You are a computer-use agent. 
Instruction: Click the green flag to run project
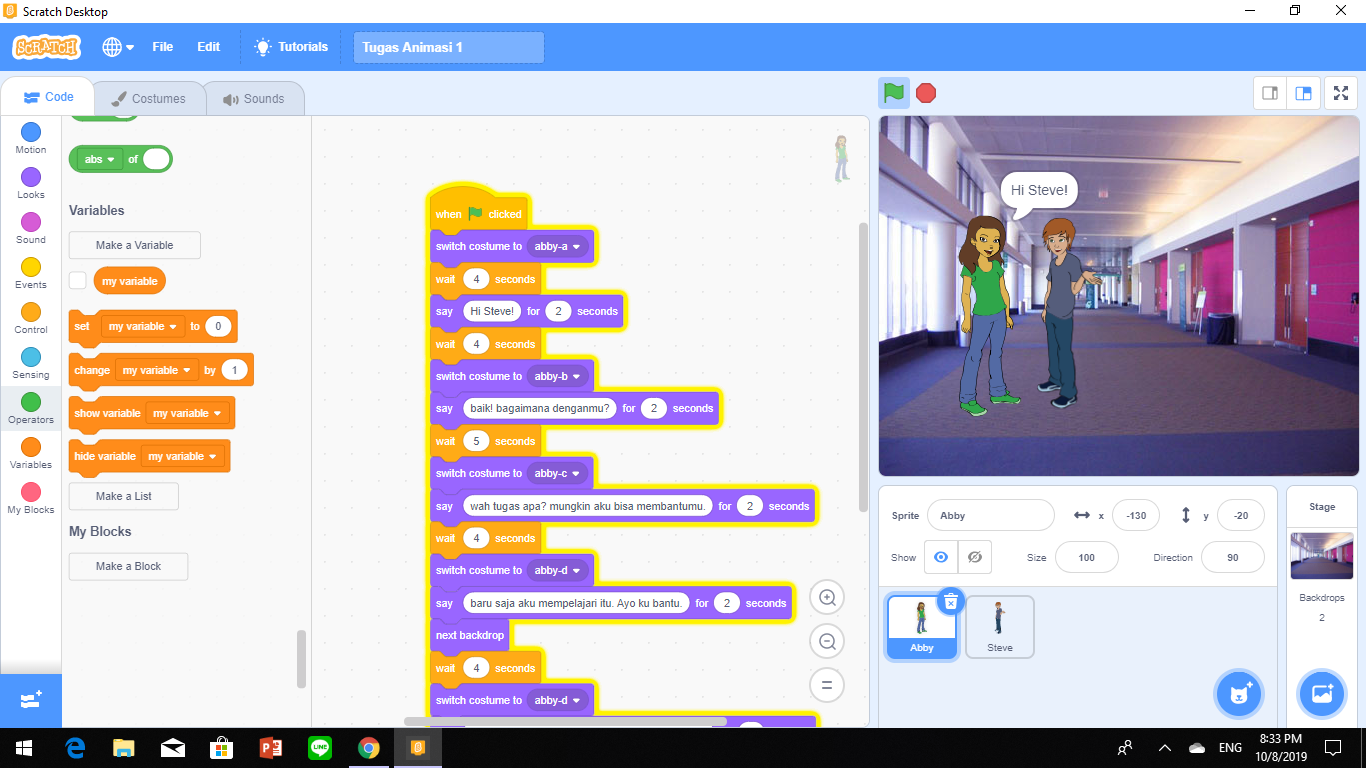[893, 92]
